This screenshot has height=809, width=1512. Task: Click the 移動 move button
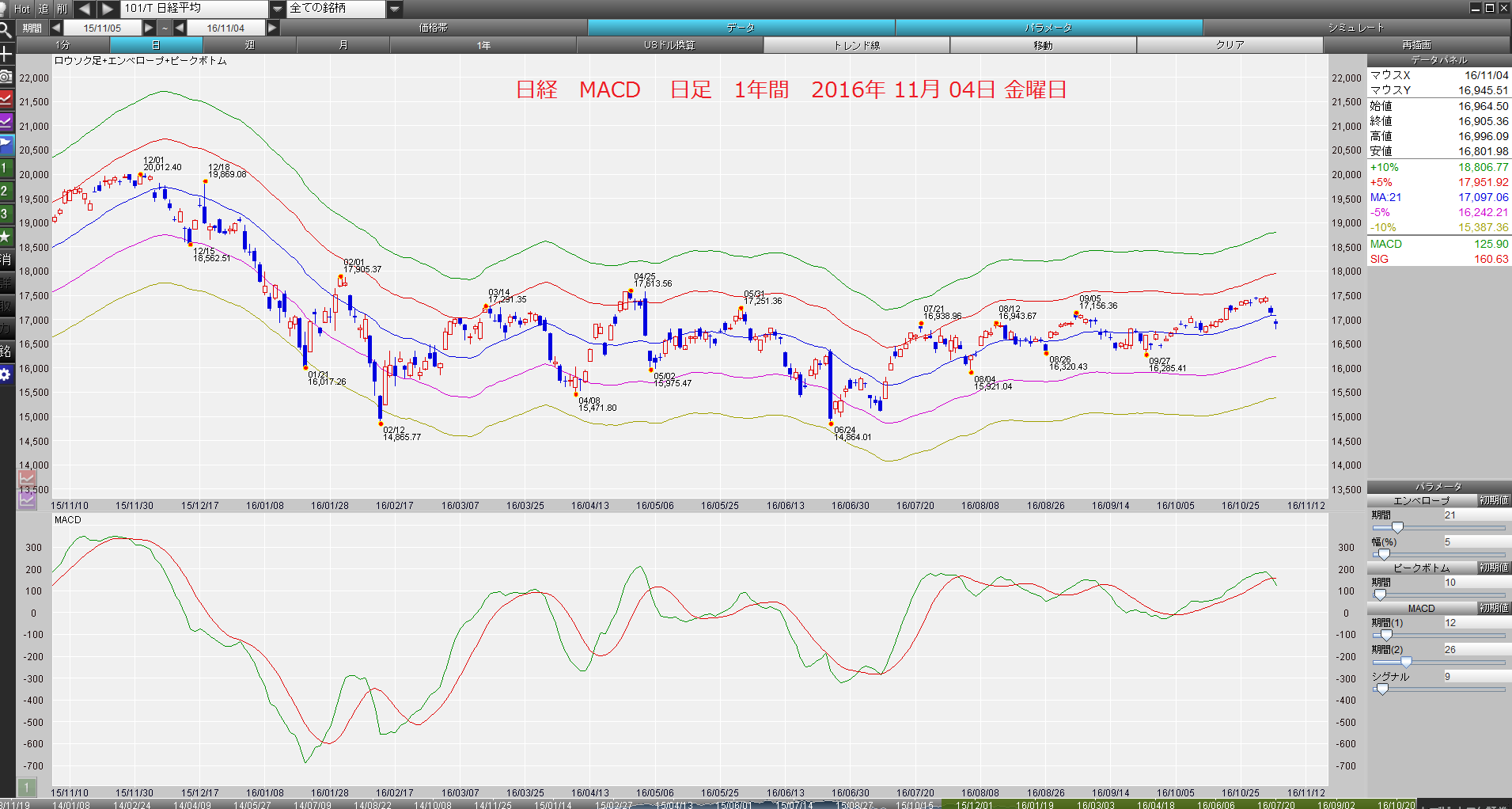coord(1043,45)
